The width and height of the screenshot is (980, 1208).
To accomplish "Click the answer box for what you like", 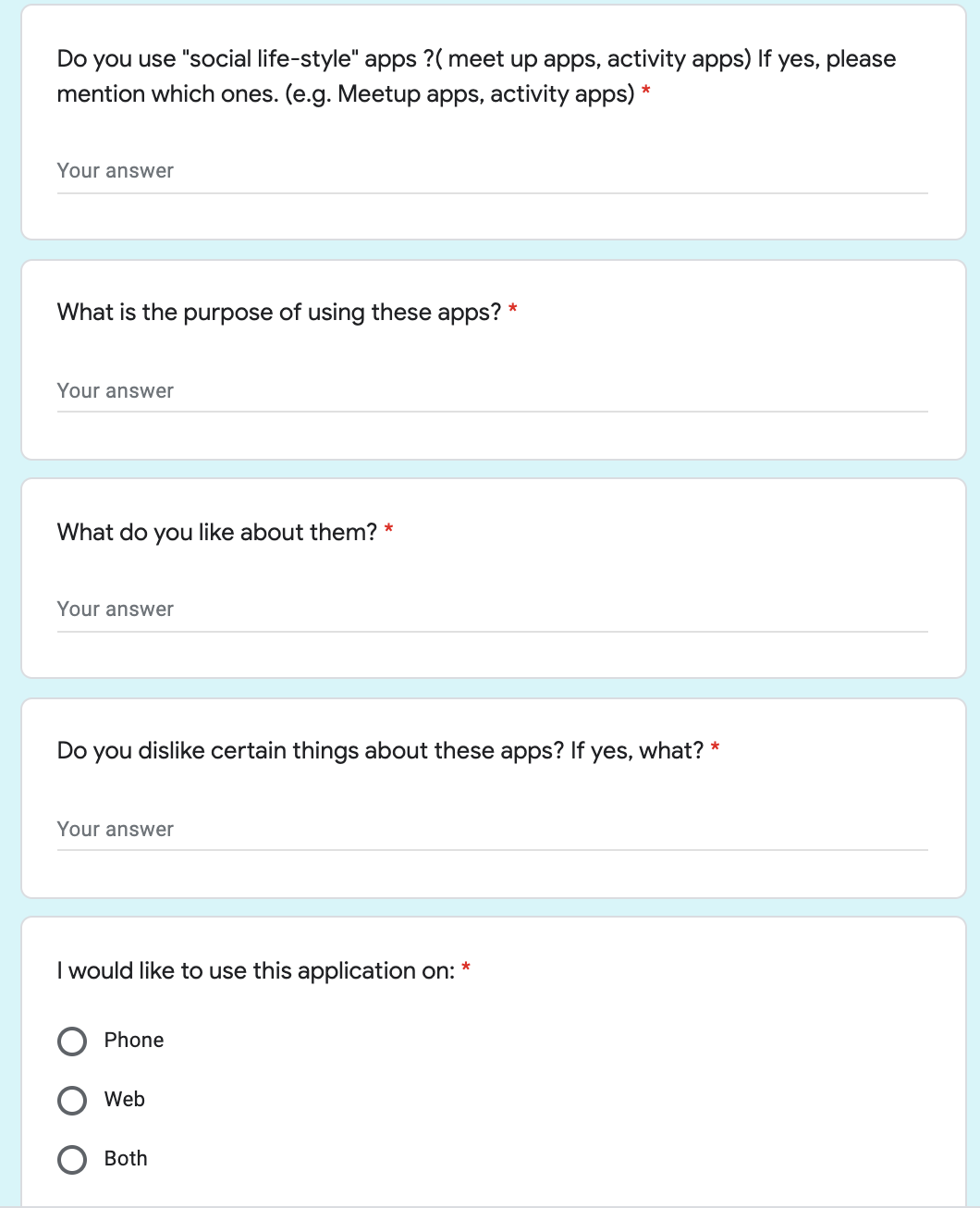I will [492, 610].
